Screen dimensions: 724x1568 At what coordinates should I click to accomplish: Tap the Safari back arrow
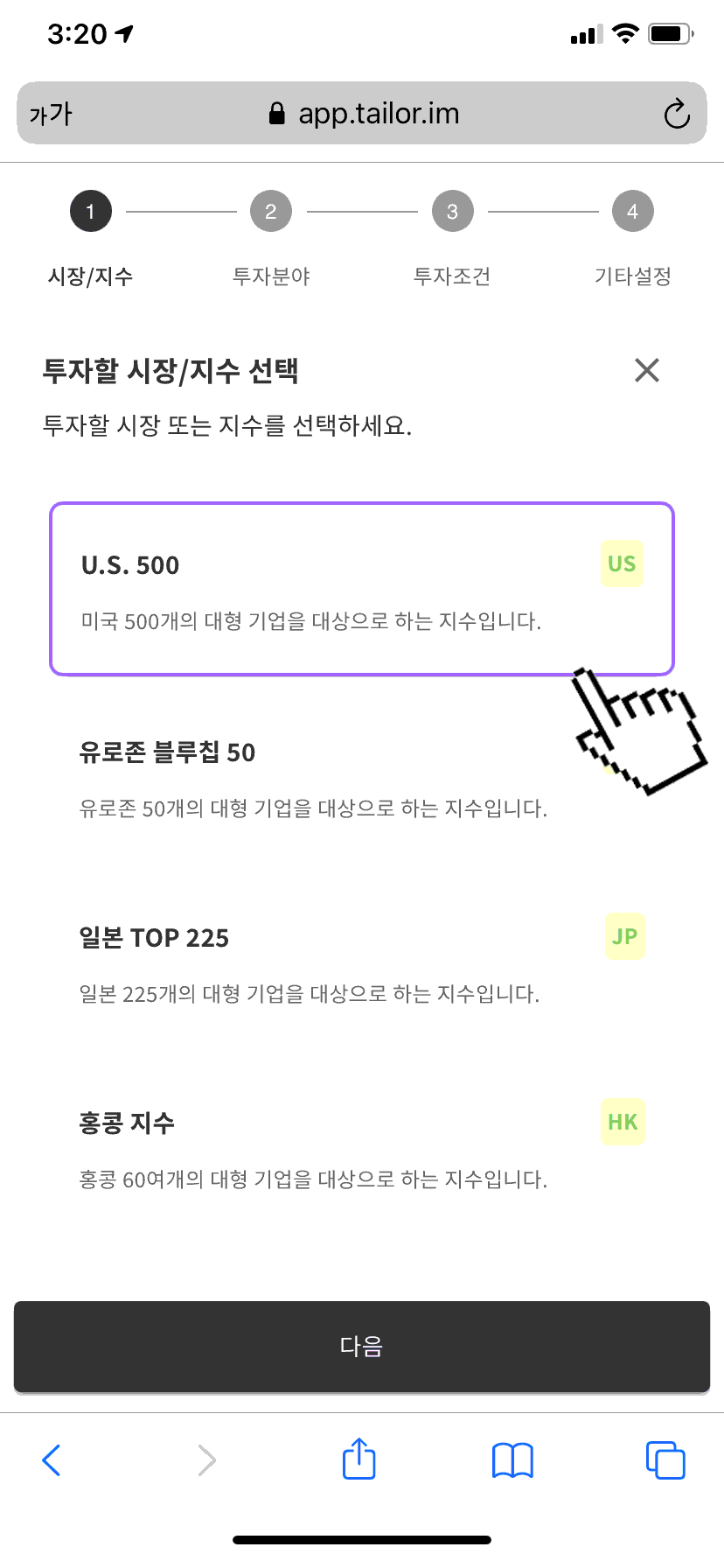pyautogui.click(x=52, y=1460)
